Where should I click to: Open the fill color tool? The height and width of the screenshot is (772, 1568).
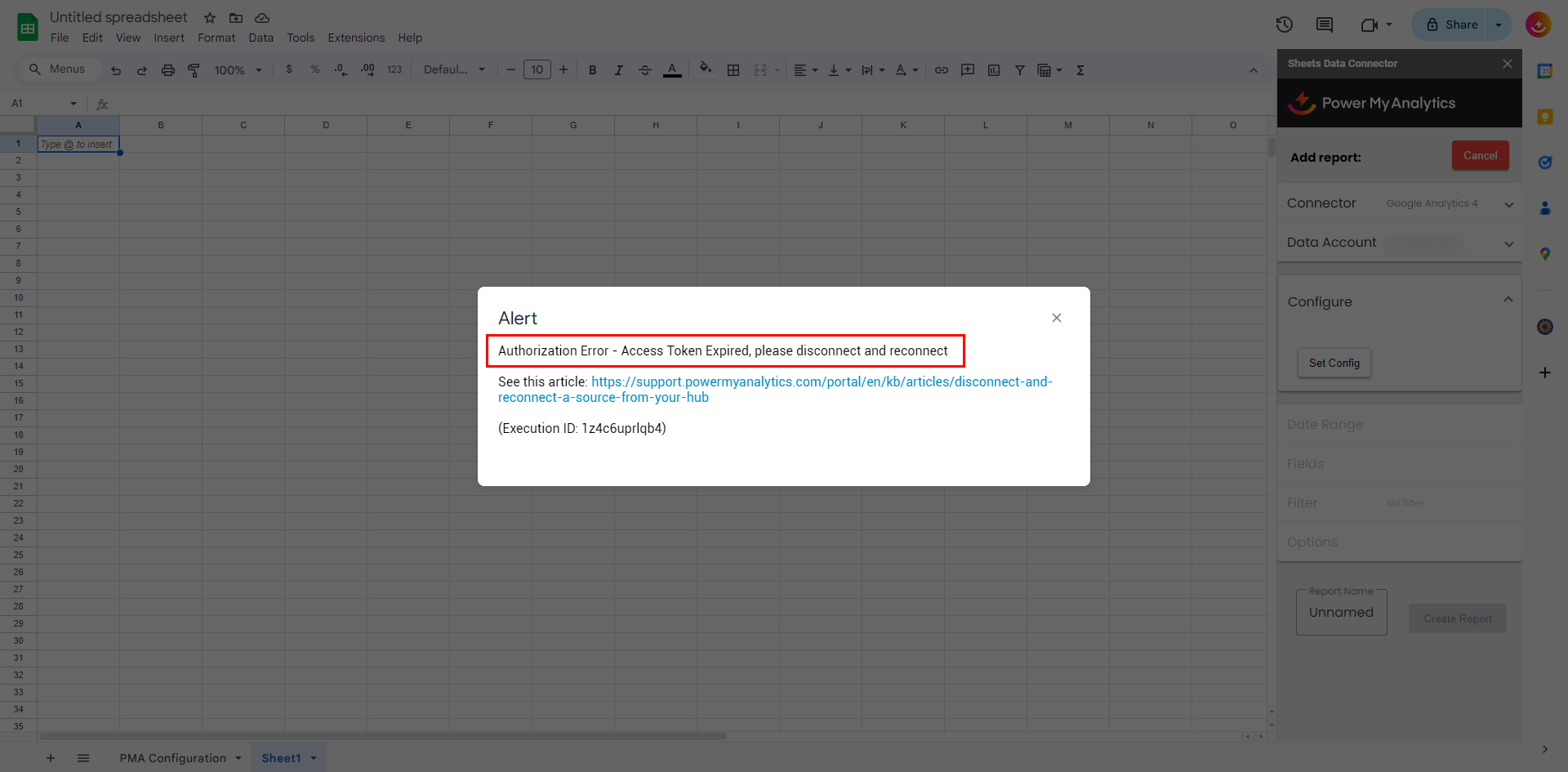(705, 69)
